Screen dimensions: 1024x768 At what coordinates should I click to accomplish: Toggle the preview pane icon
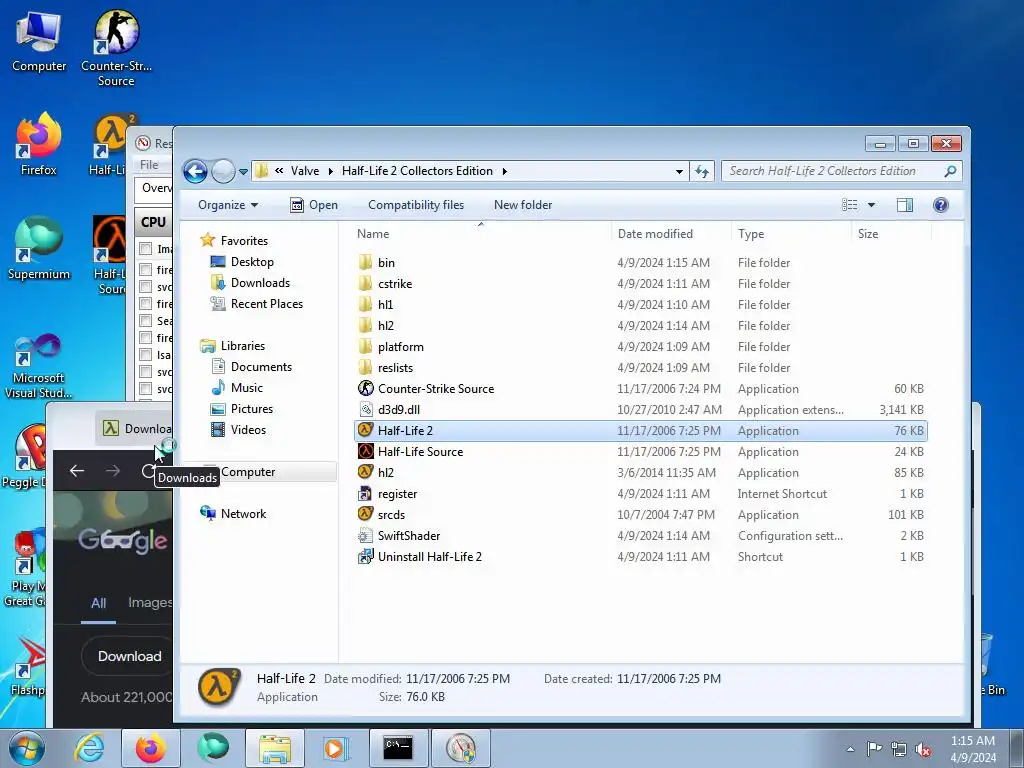(904, 205)
